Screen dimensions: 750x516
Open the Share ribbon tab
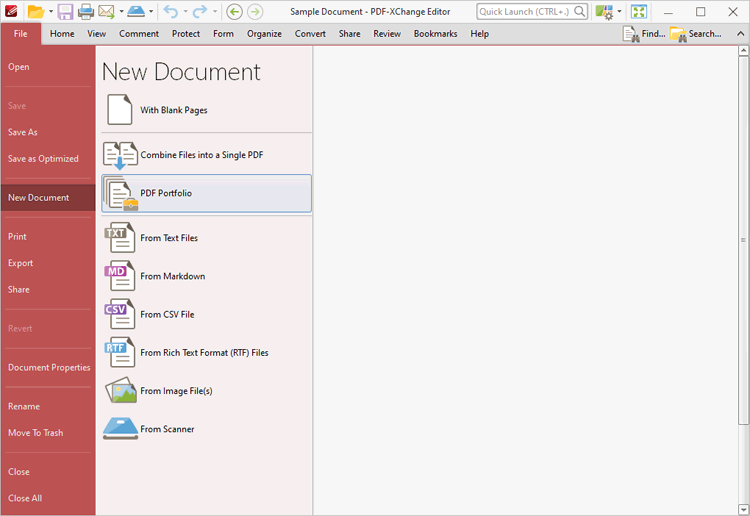click(x=350, y=34)
